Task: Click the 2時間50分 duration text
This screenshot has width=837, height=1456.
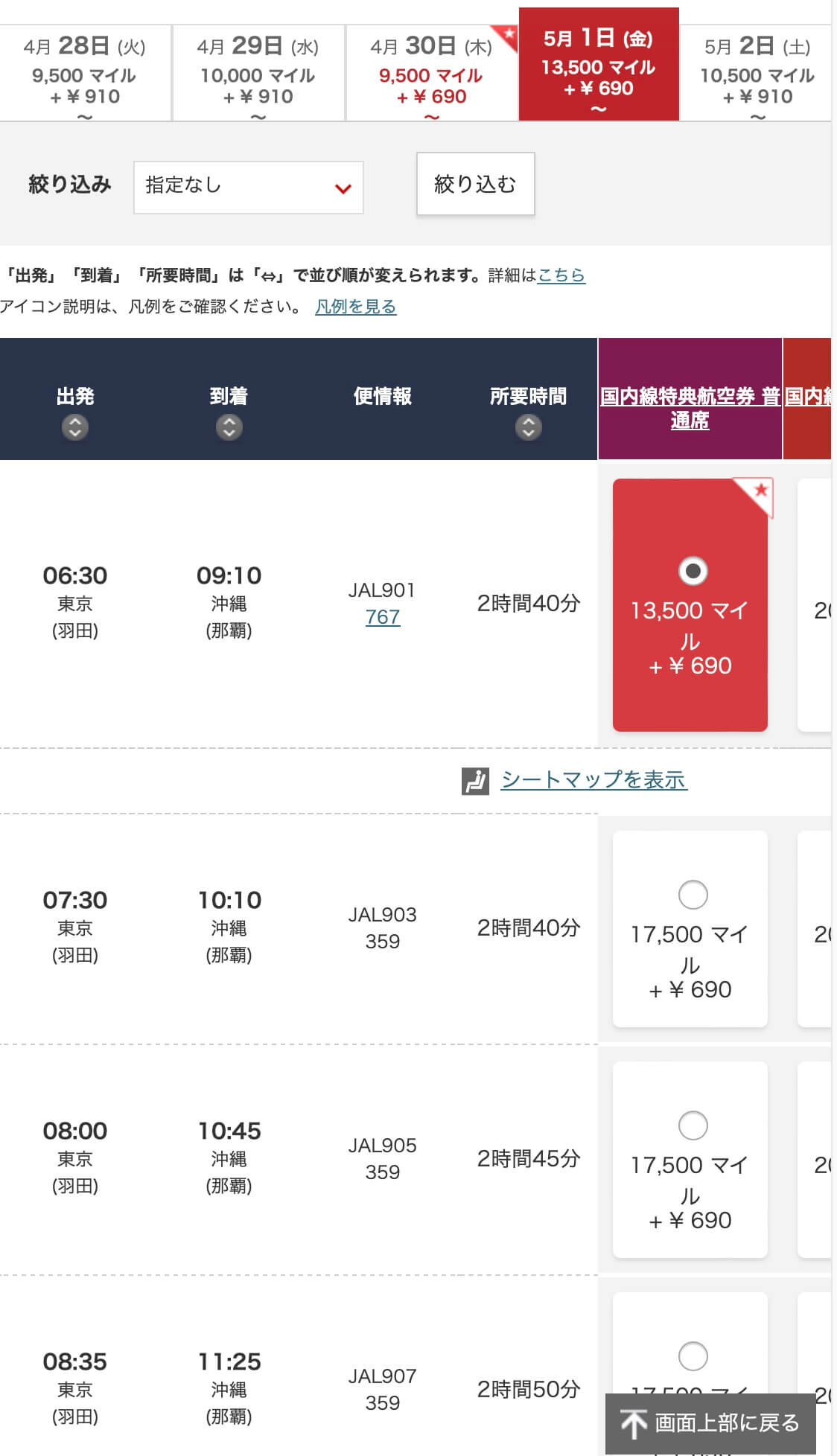Action: (529, 1389)
